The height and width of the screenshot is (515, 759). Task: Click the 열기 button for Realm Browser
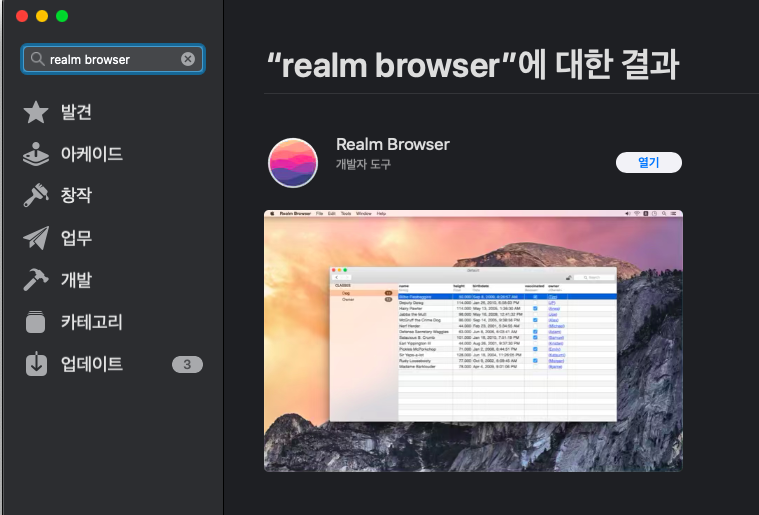pos(649,163)
